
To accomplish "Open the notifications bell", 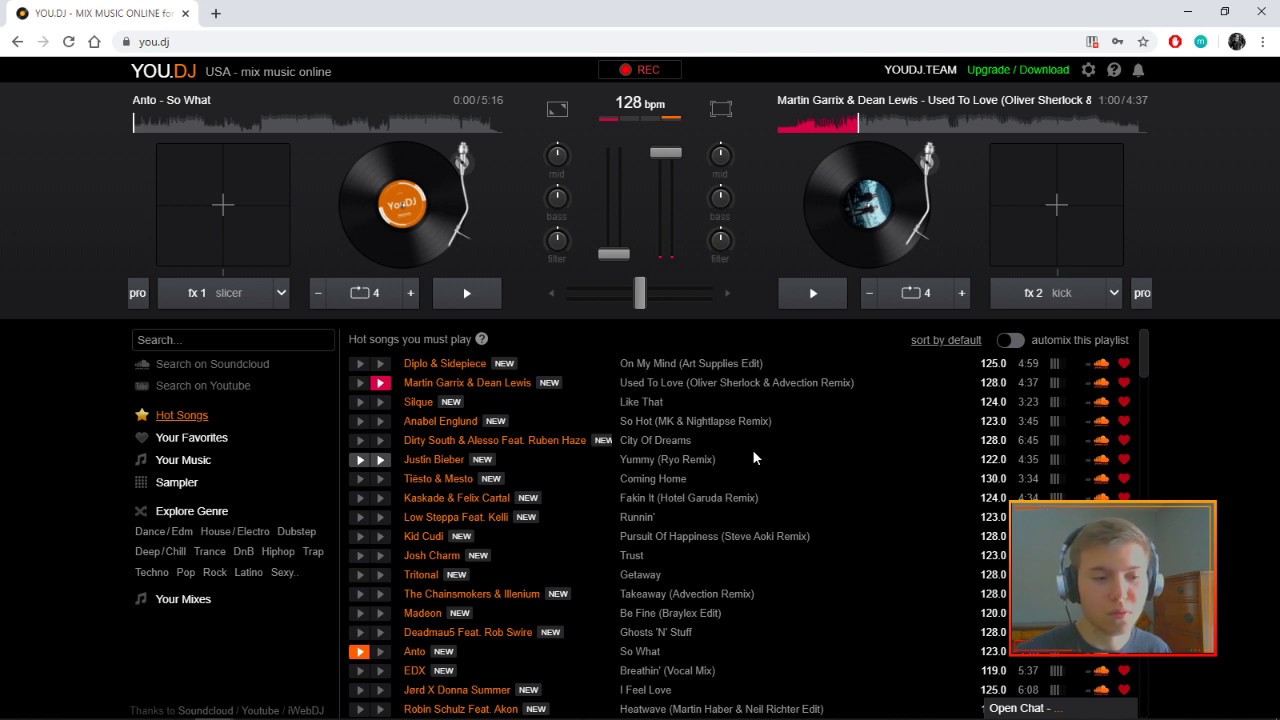I will [x=1138, y=70].
